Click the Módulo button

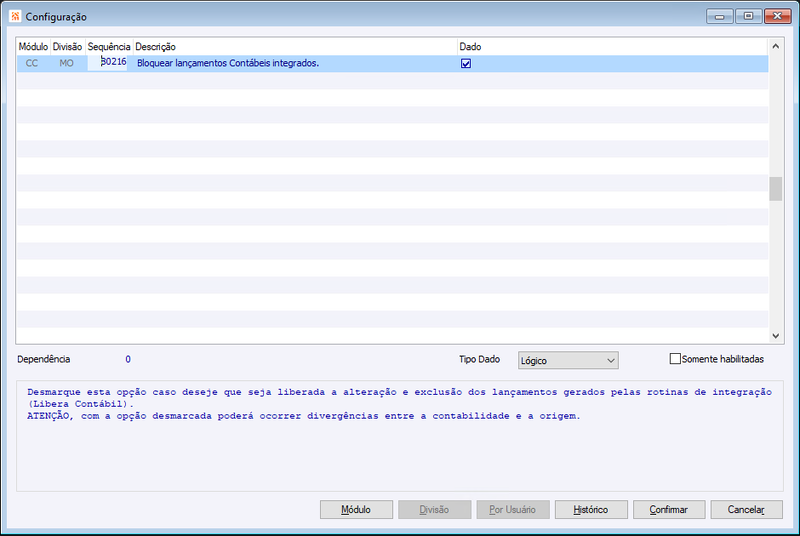[x=356, y=509]
